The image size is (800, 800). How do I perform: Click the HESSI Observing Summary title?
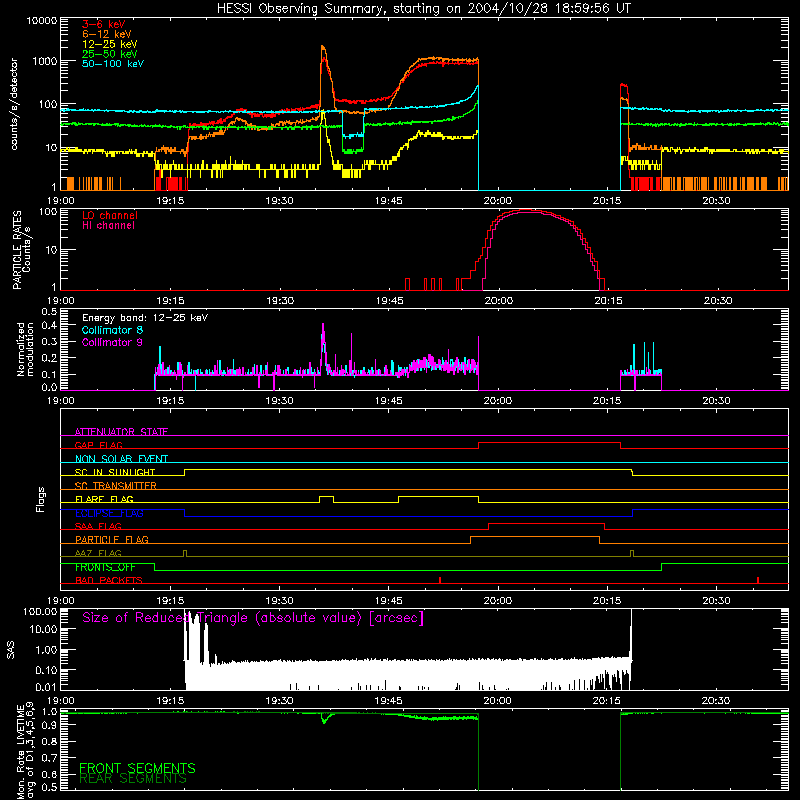(423, 9)
